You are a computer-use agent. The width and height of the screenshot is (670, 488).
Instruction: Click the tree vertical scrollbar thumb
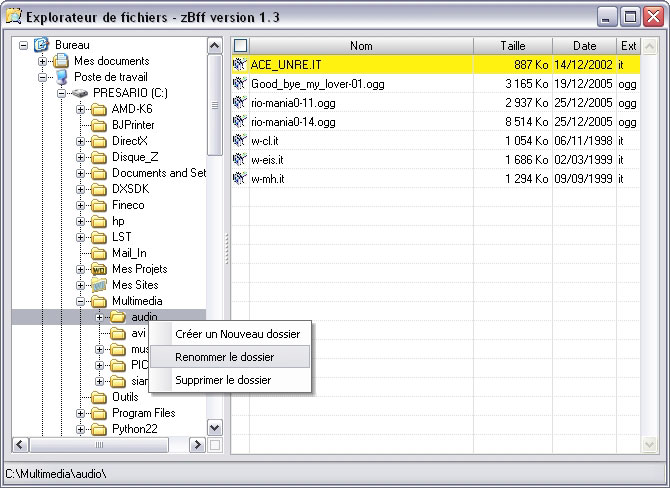(x=215, y=105)
